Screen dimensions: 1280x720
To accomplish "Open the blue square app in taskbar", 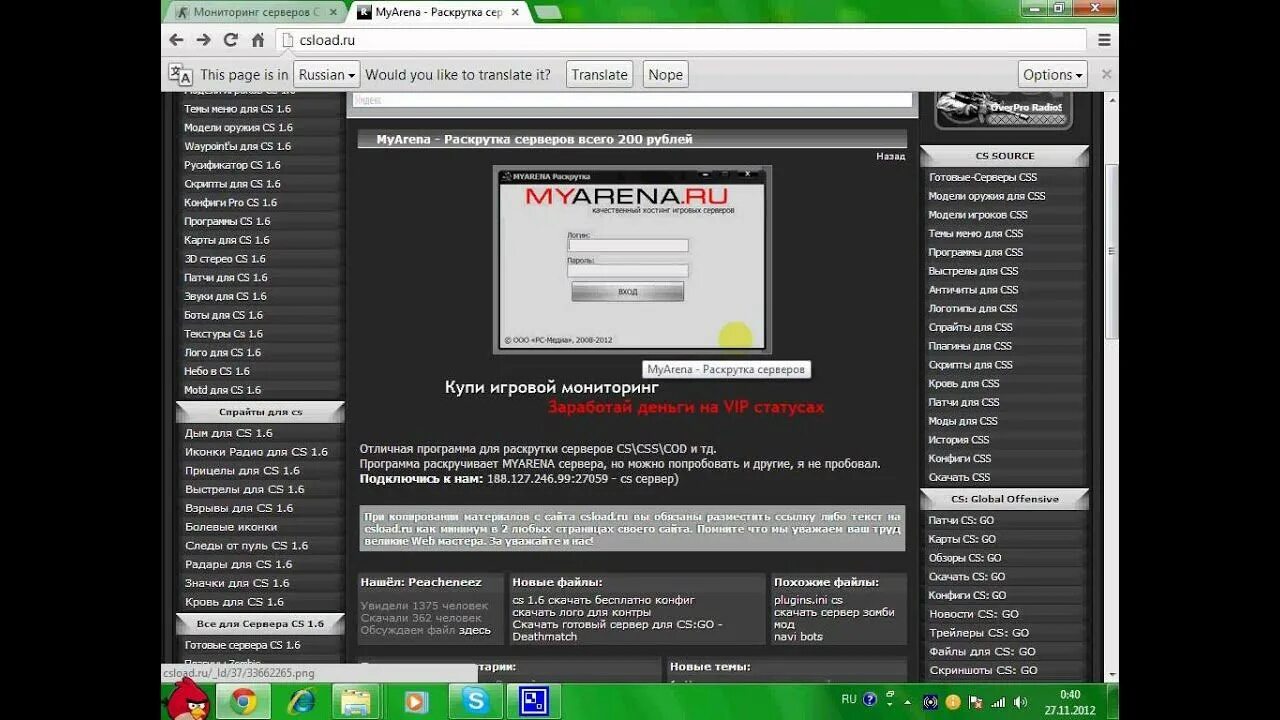I will tap(535, 702).
